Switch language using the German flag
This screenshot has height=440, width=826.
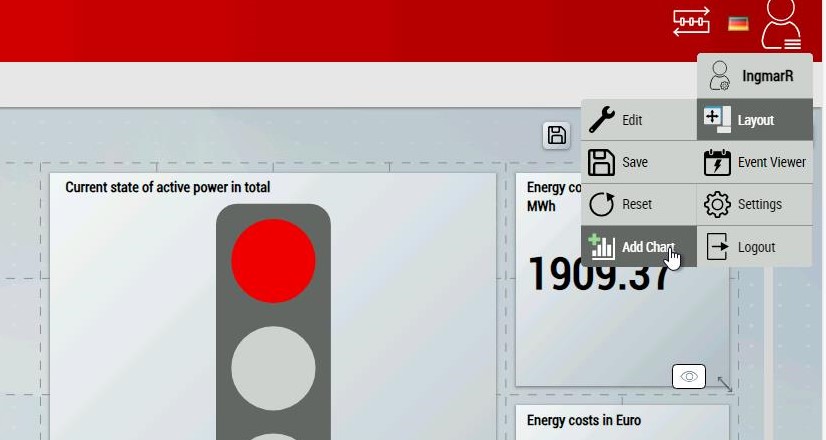coord(738,24)
